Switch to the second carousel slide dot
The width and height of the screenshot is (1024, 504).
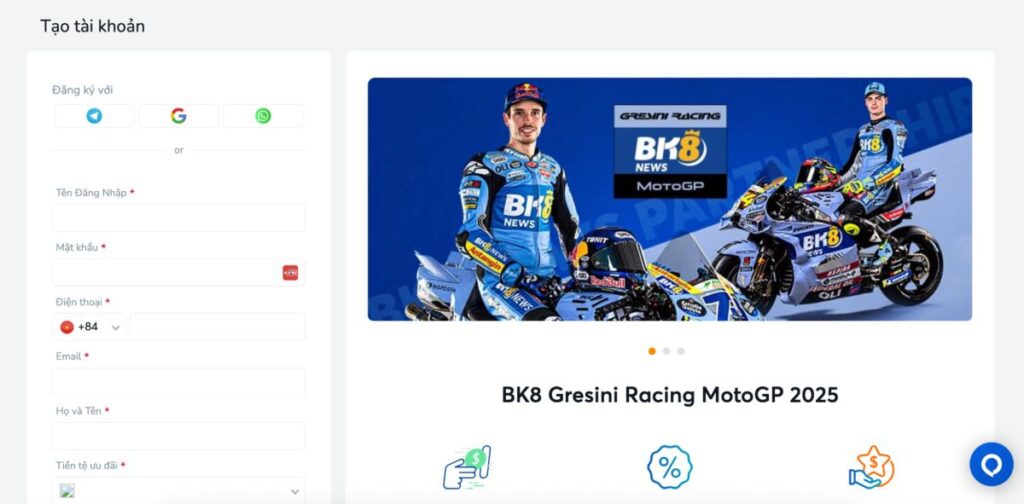pyautogui.click(x=666, y=351)
